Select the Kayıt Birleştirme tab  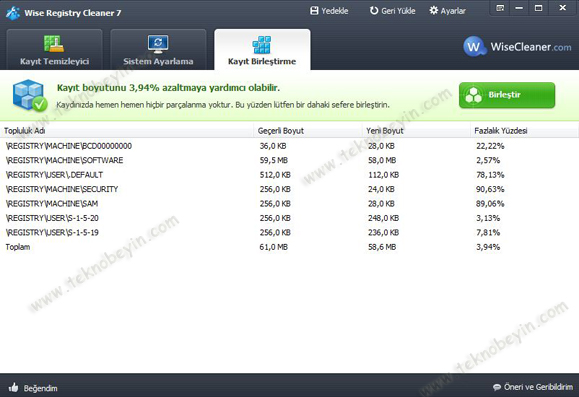click(x=262, y=49)
